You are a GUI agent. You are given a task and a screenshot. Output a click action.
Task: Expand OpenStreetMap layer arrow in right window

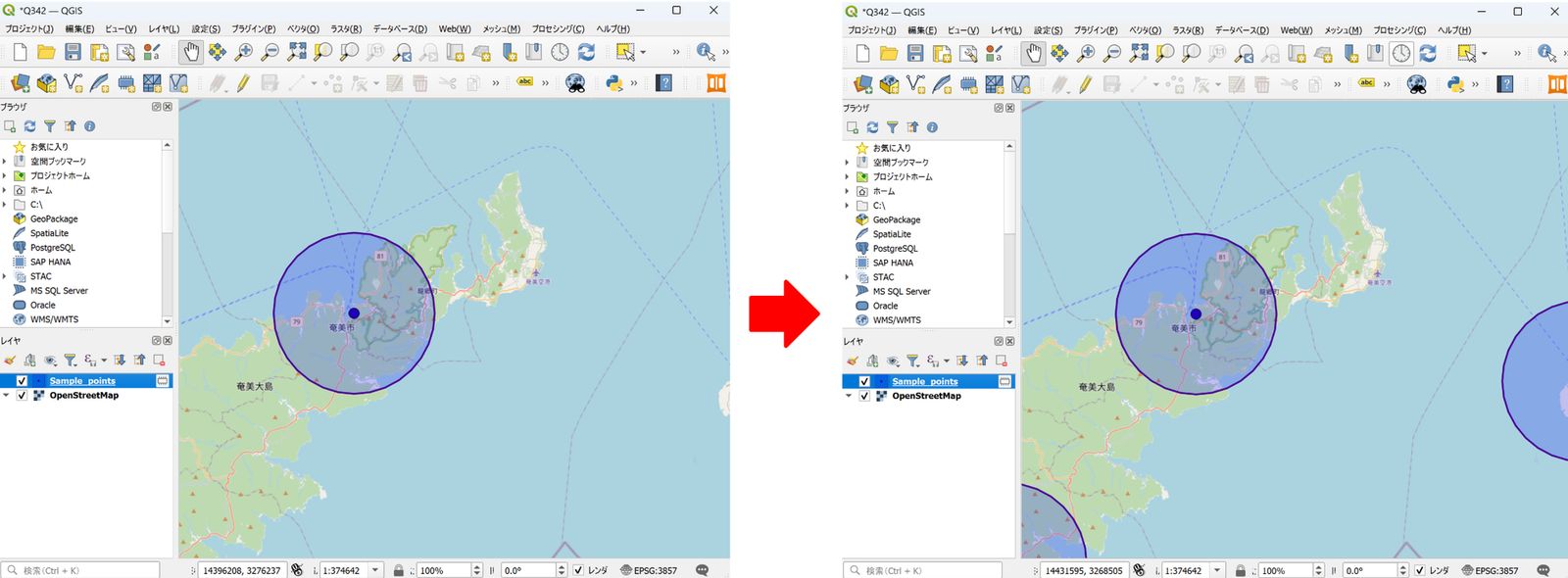click(x=850, y=397)
